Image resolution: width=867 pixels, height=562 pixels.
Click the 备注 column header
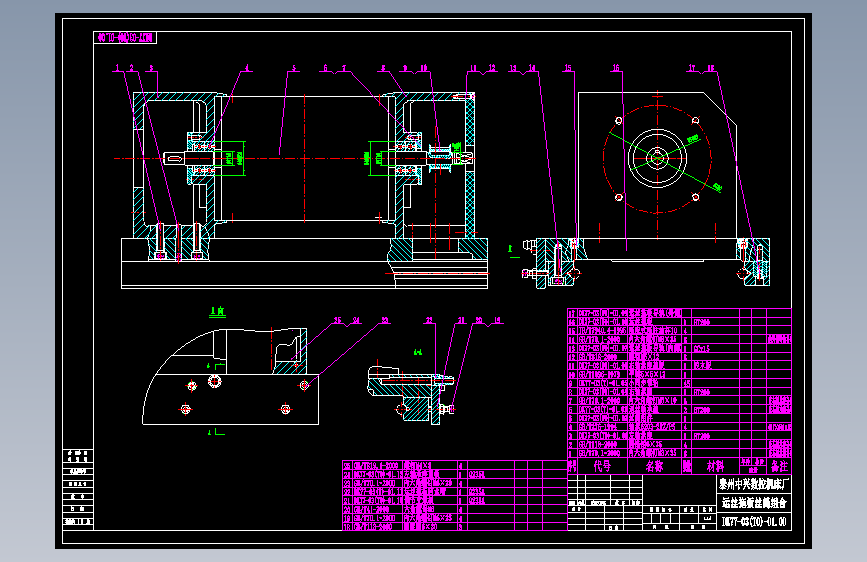click(x=779, y=466)
